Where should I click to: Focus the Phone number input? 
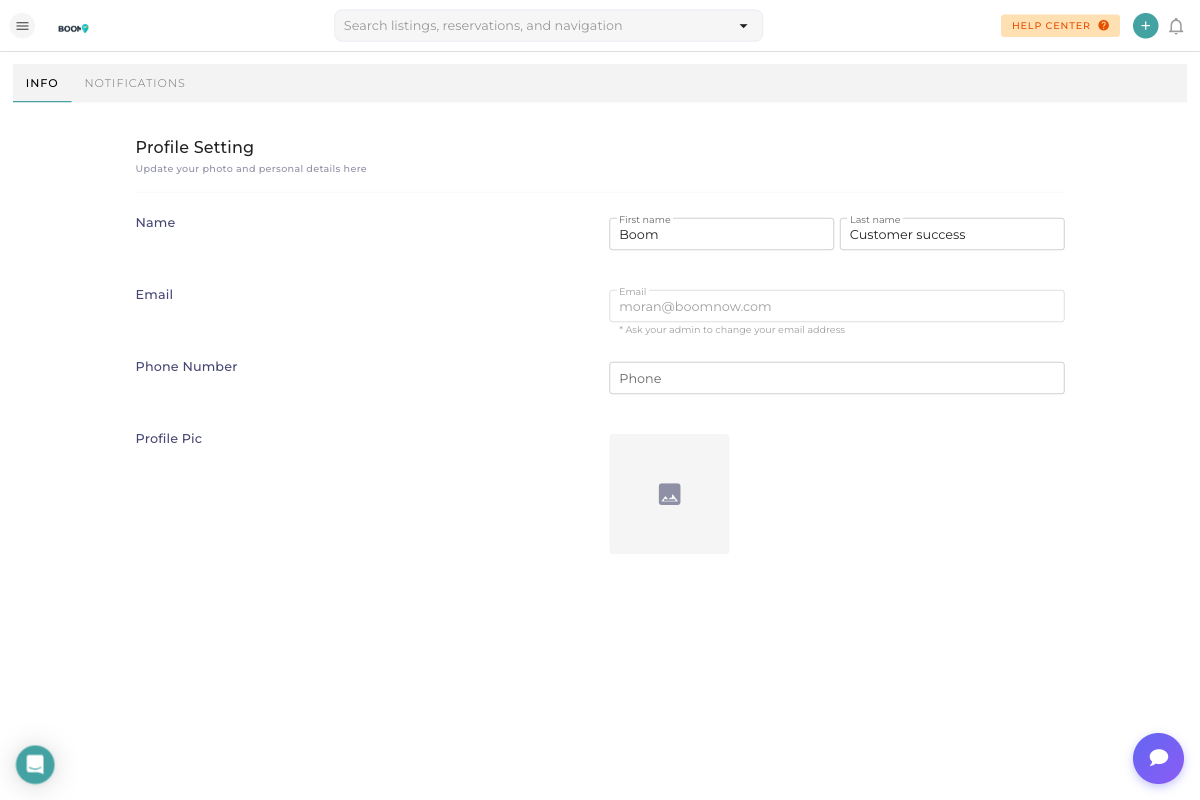pos(836,378)
